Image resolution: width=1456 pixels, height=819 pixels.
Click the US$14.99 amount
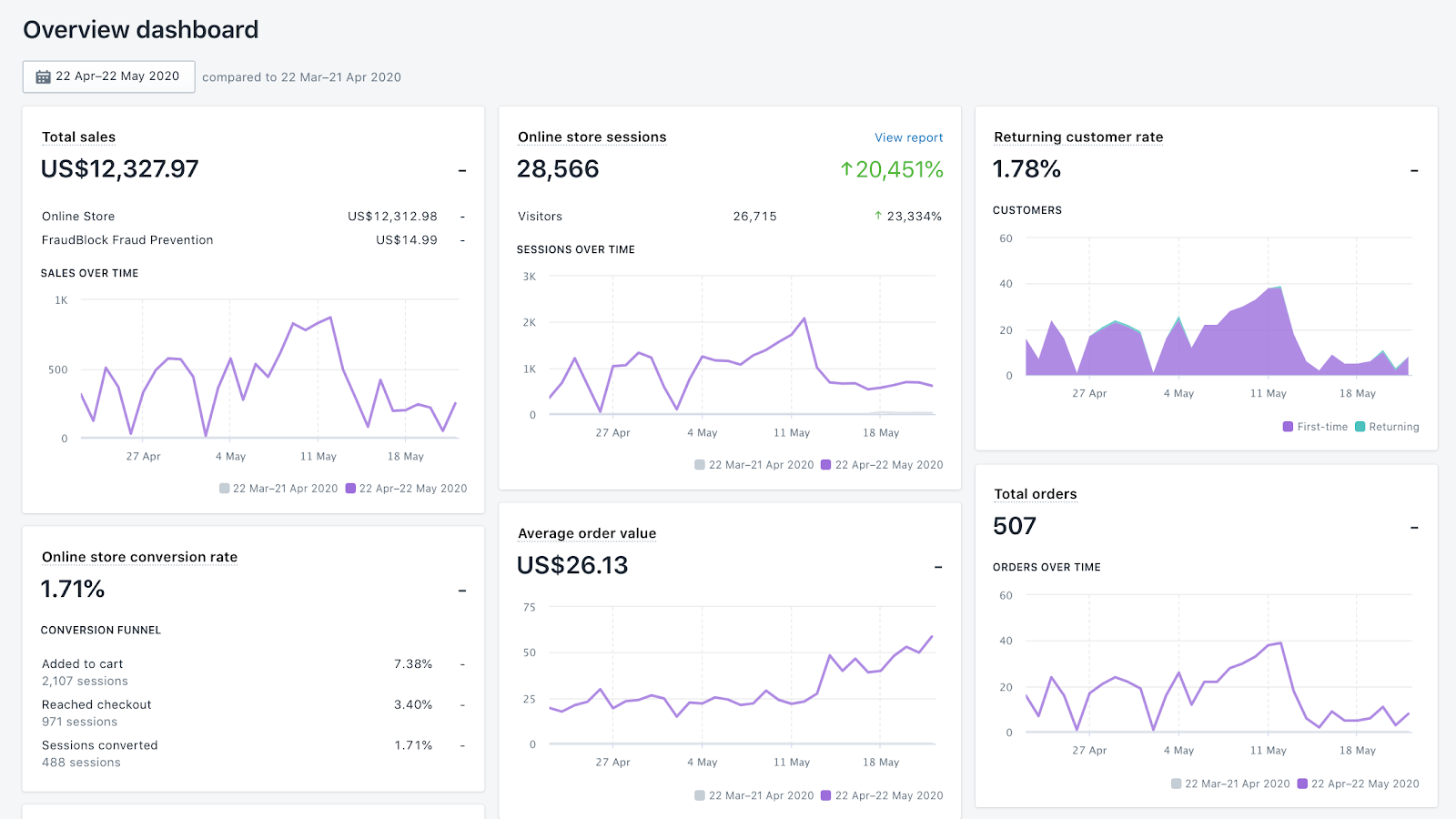tap(407, 240)
